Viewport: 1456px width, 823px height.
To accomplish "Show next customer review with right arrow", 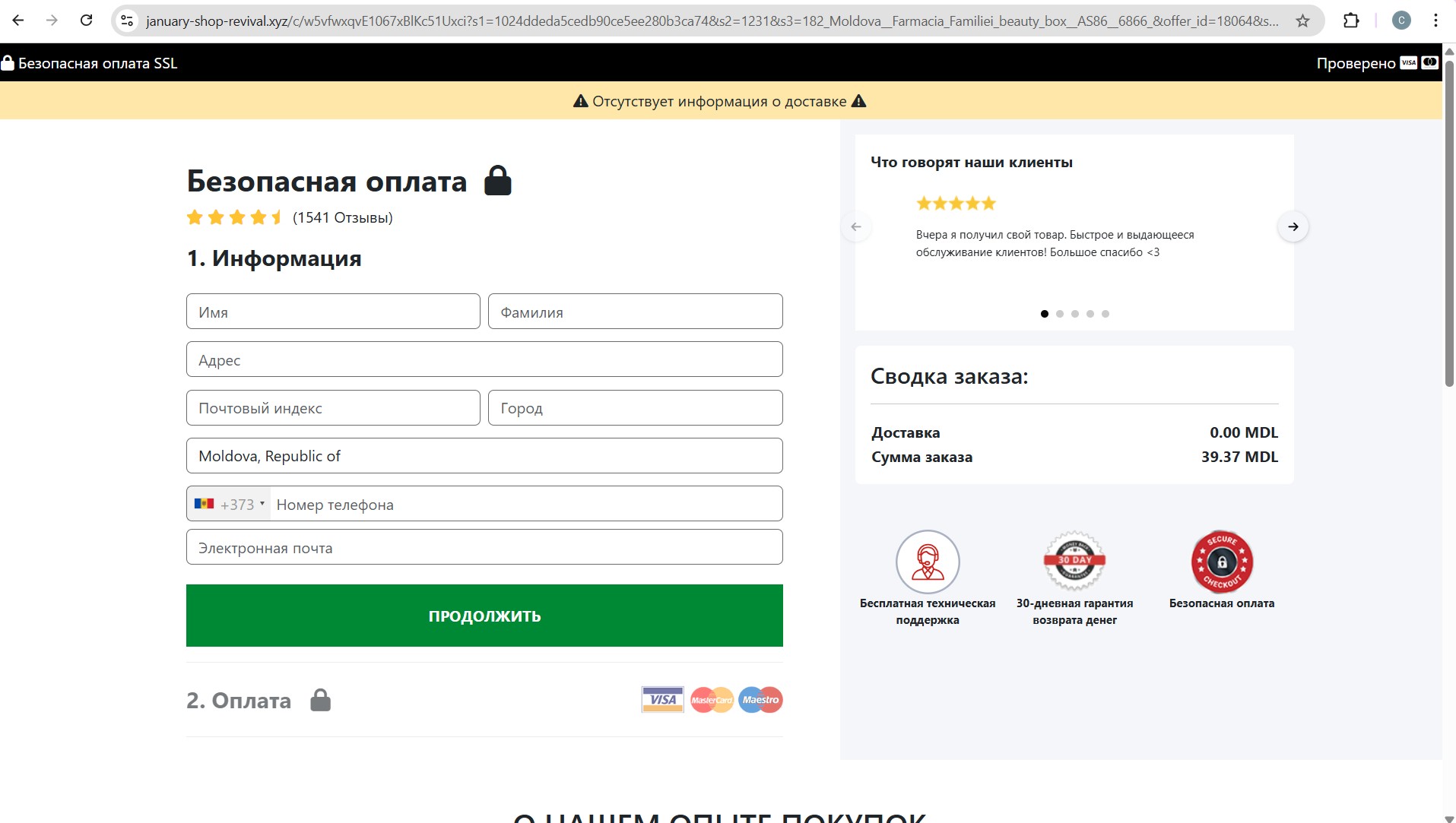I will (x=1293, y=226).
